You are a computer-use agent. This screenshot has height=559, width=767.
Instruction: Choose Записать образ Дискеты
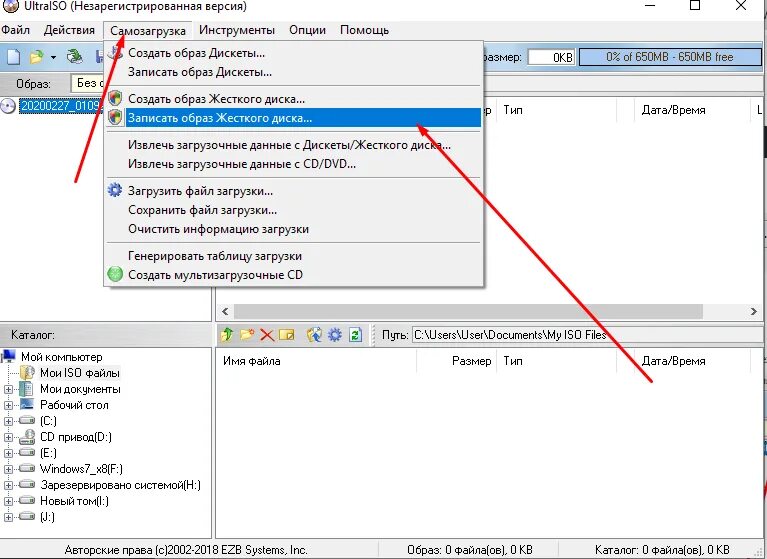293,72
